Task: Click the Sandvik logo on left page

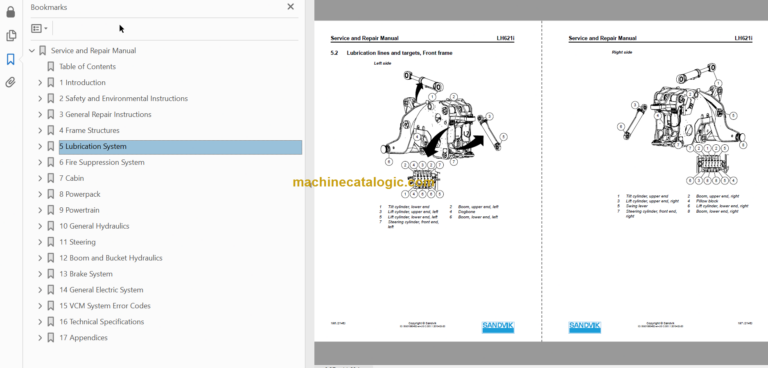Action: [x=498, y=327]
